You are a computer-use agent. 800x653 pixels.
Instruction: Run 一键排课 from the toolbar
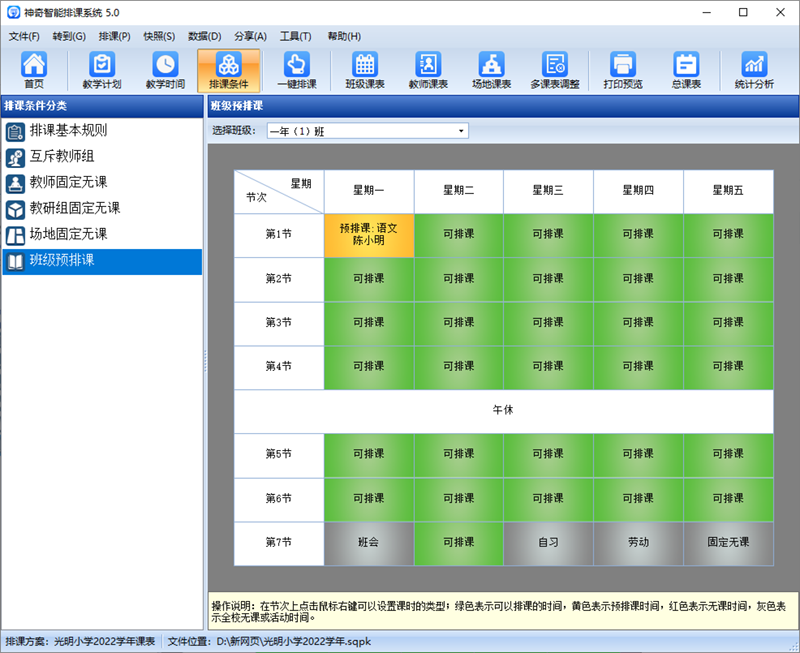pos(296,70)
